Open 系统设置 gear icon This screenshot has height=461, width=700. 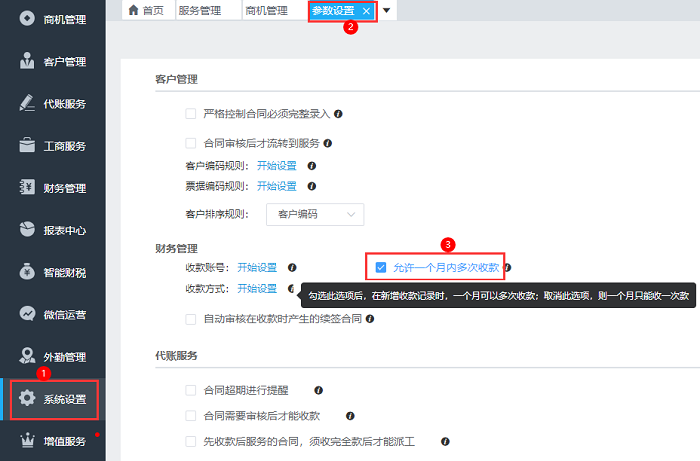coord(27,399)
